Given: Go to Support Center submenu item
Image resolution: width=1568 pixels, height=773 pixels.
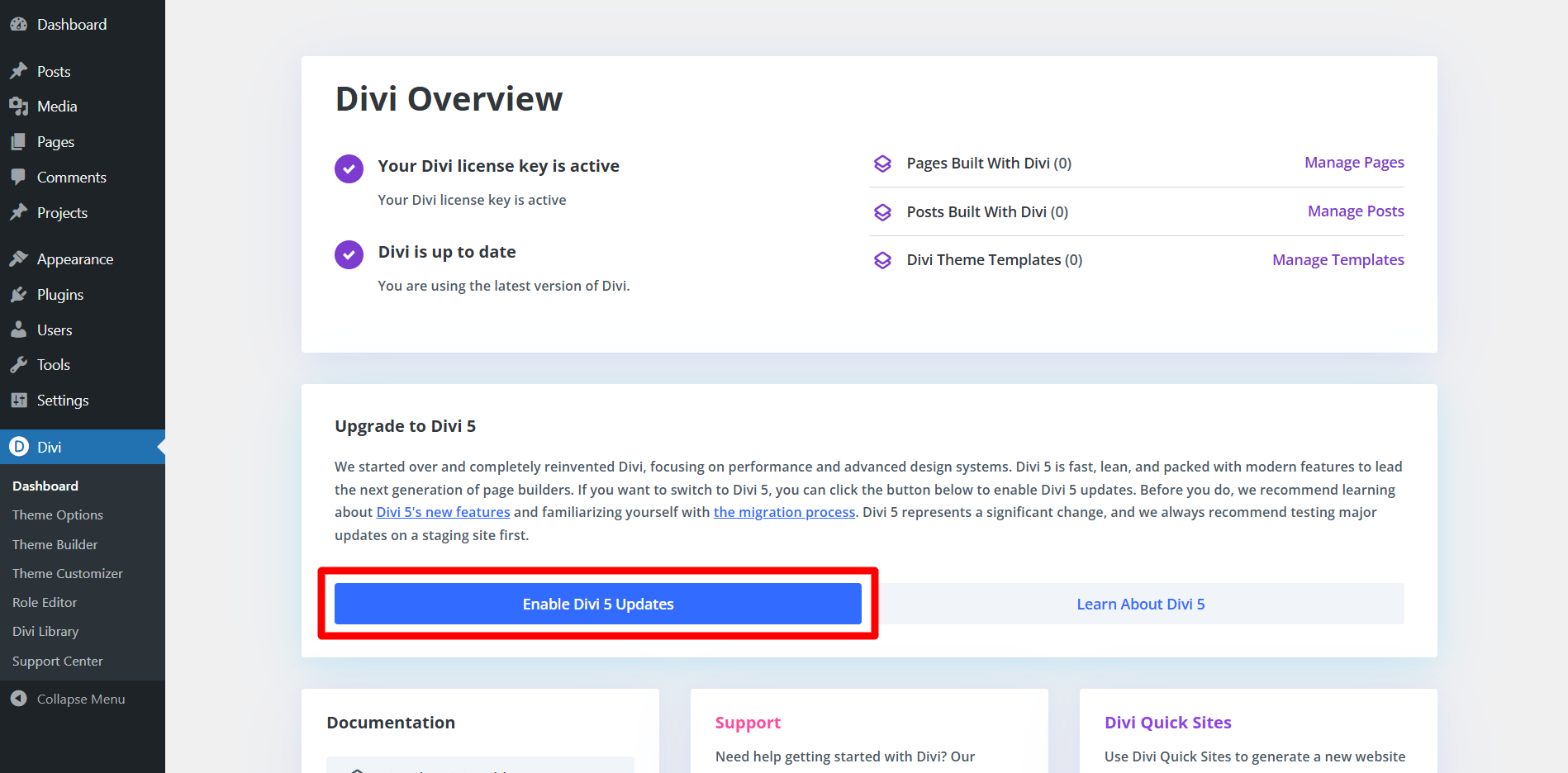Looking at the screenshot, I should click(x=58, y=661).
